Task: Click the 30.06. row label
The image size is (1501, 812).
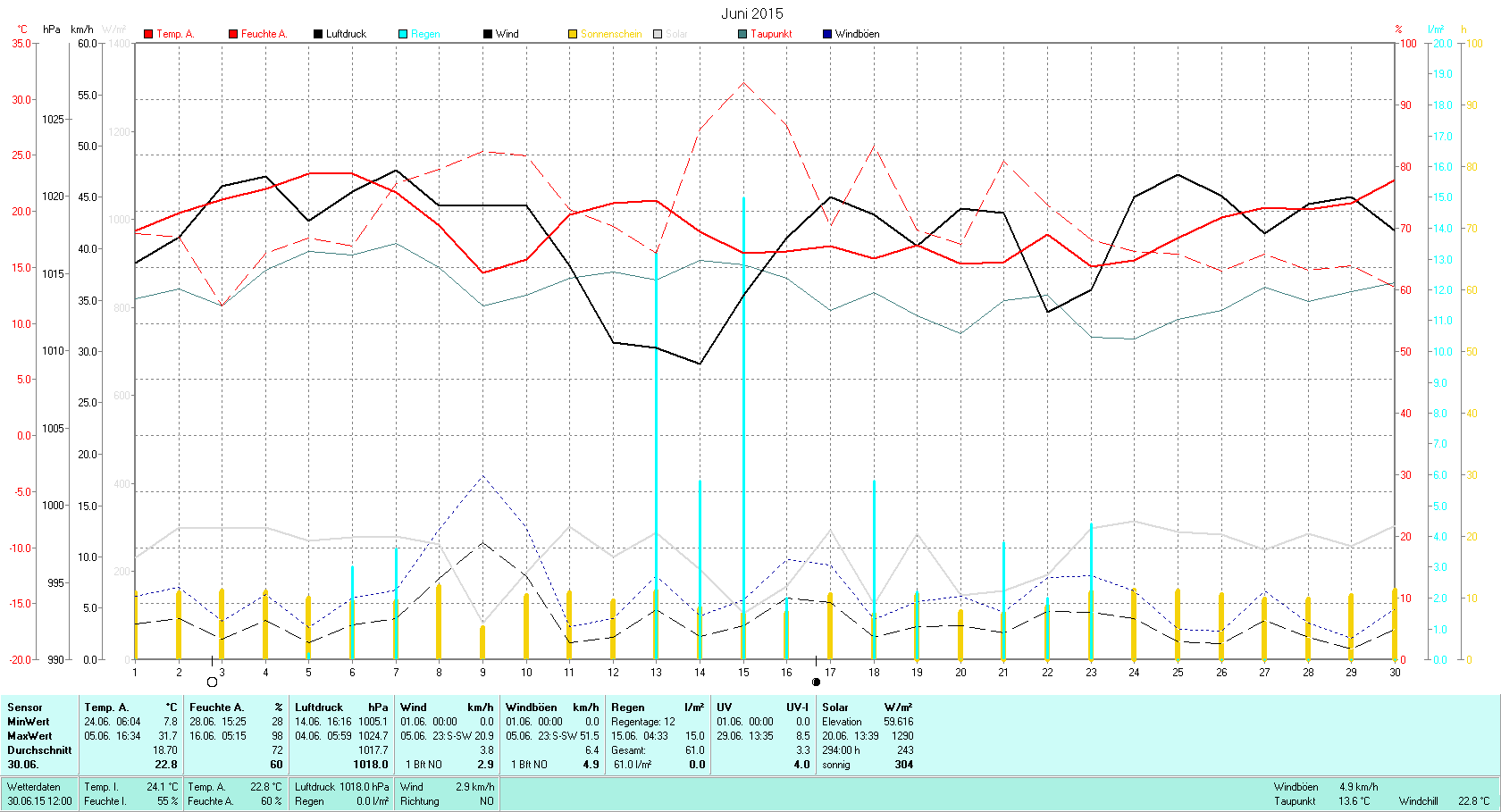Action: [23, 765]
